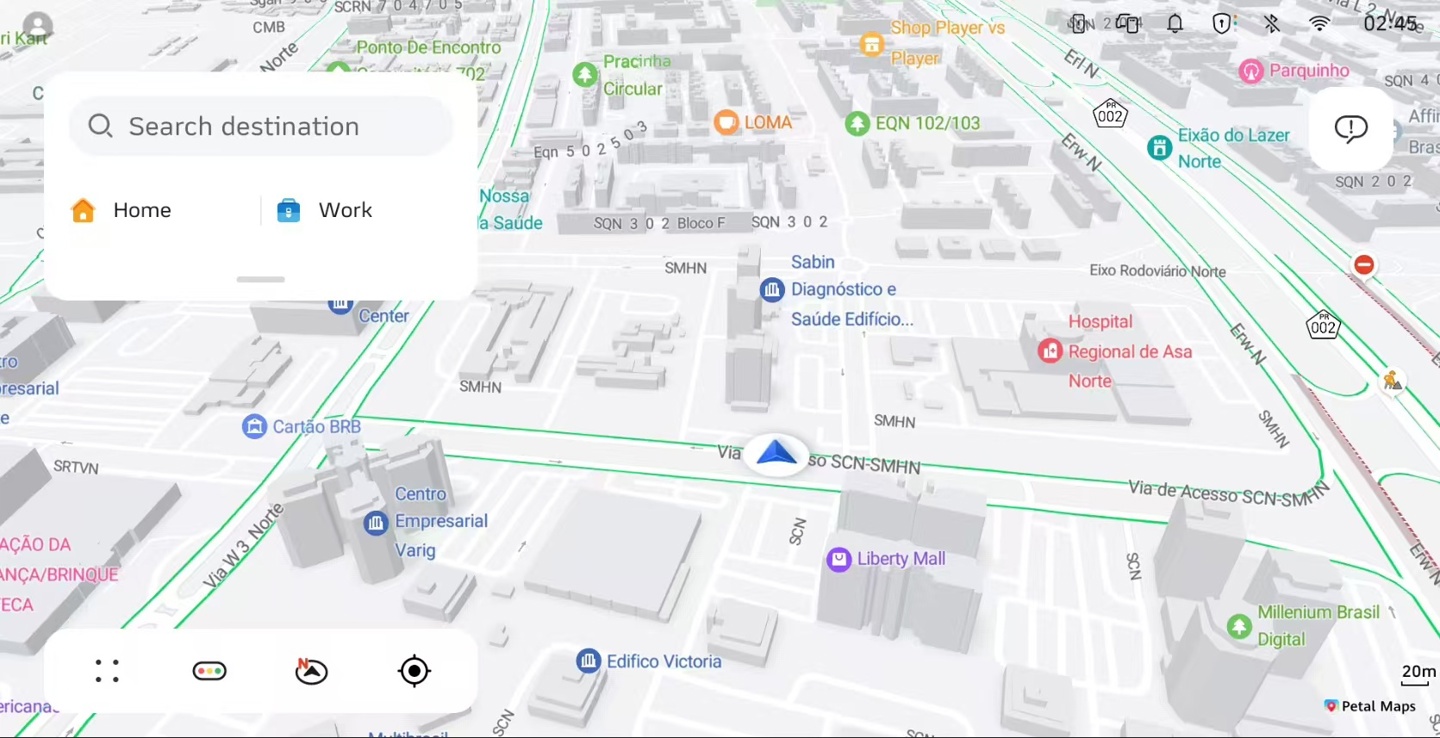The image size is (1440, 738).
Task: Toggle the traffic light layer
Action: coord(210,671)
